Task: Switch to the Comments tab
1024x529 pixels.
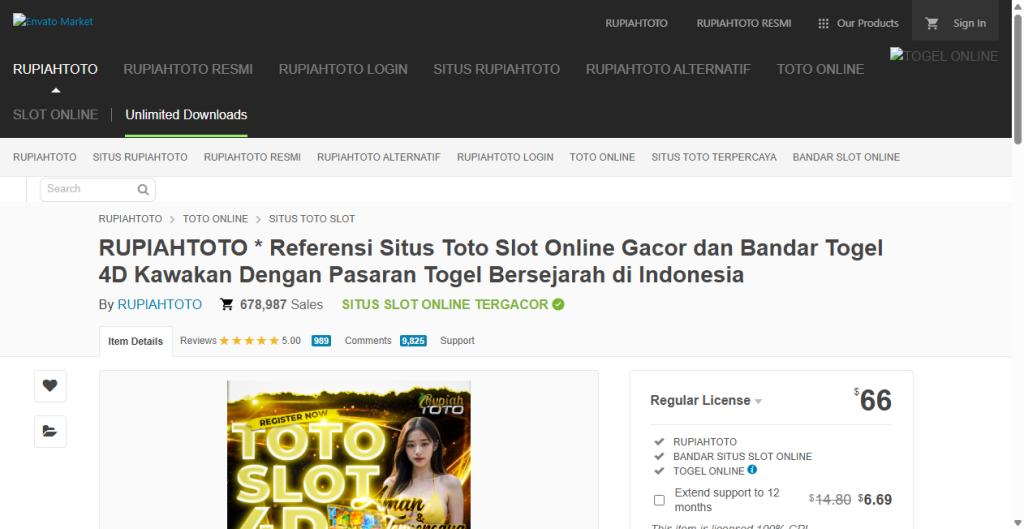Action: 368,341
